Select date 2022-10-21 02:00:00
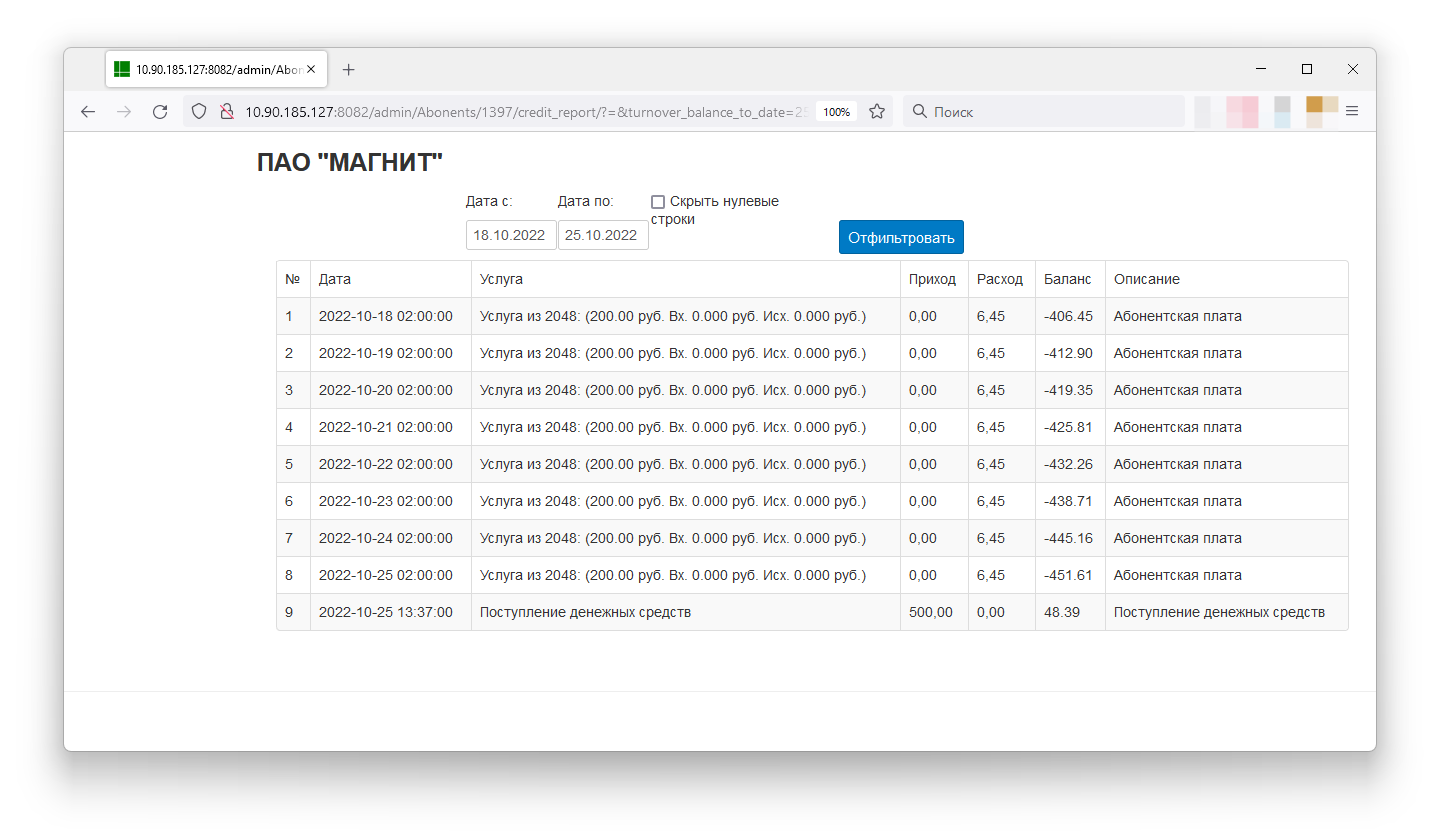 386,427
